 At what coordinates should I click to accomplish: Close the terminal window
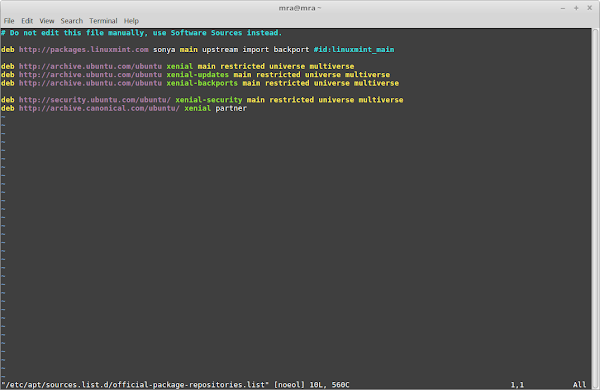pyautogui.click(x=590, y=8)
